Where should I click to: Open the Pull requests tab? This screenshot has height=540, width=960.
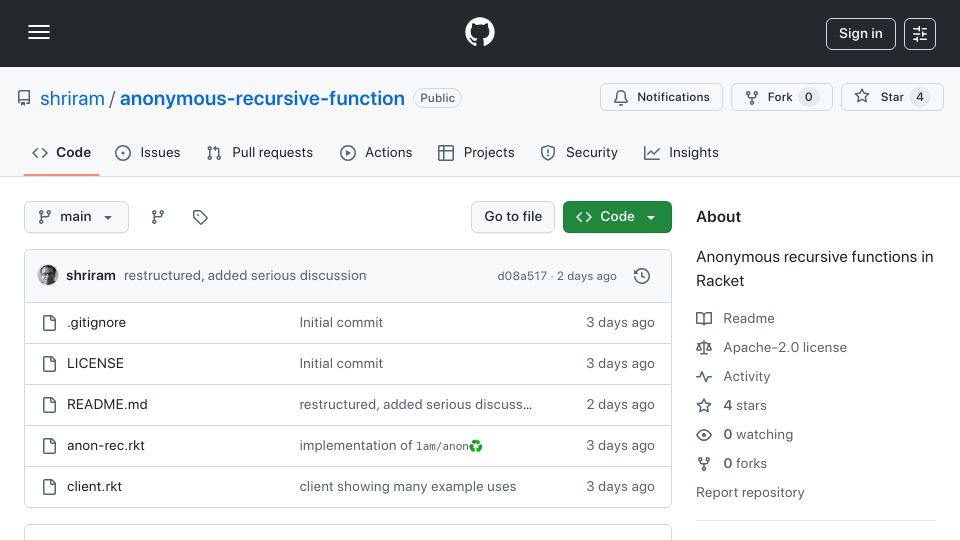[x=260, y=152]
